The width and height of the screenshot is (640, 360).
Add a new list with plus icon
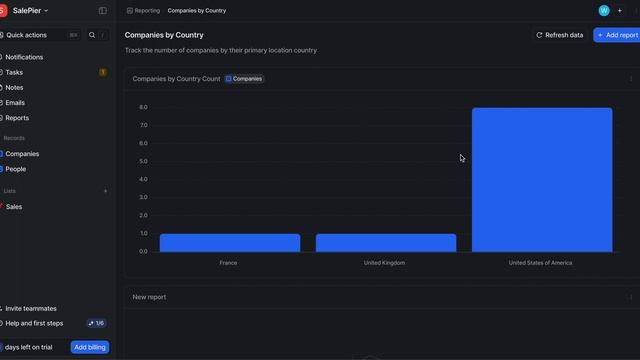[x=105, y=191]
